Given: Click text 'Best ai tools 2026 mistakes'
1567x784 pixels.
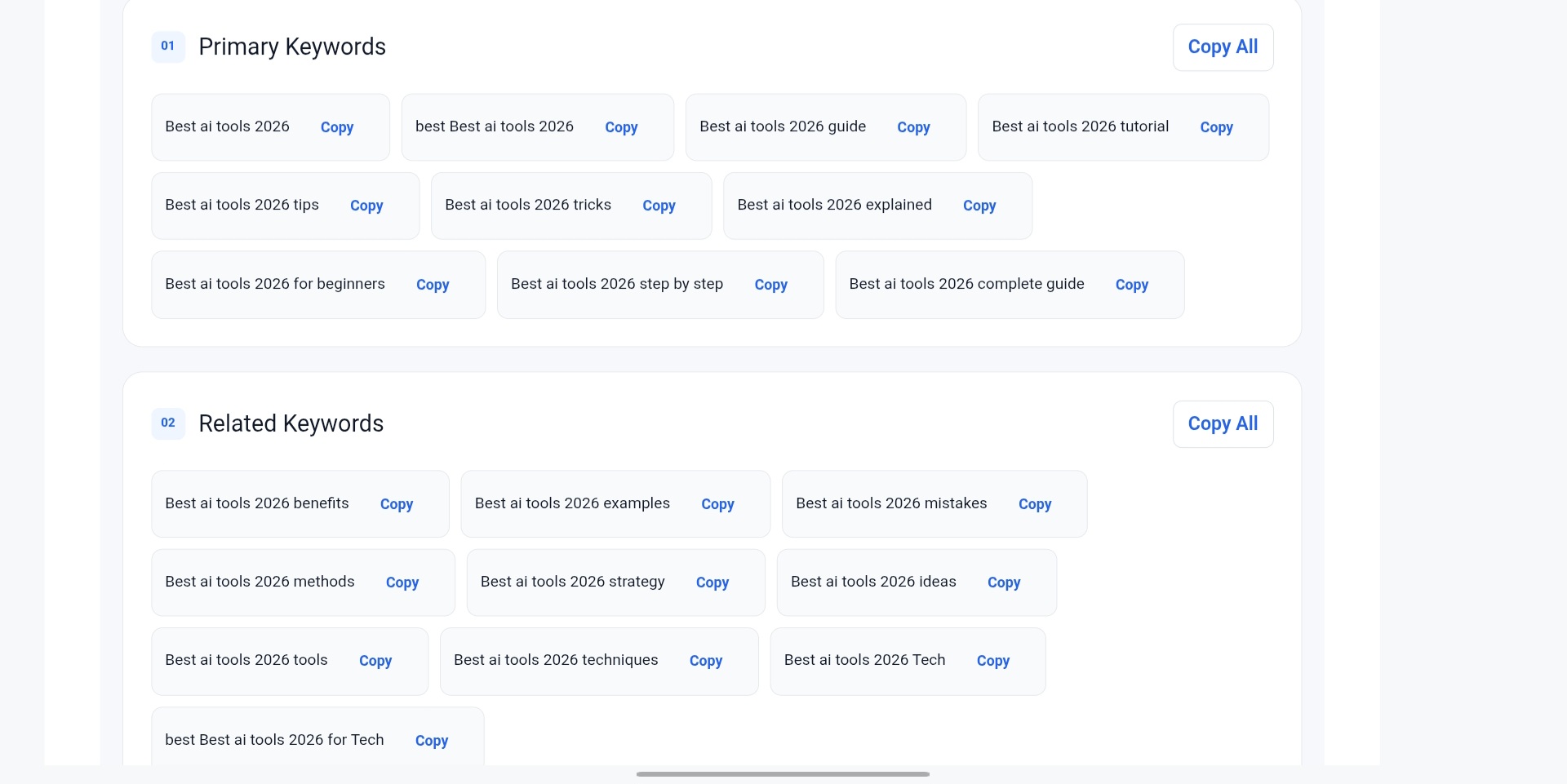Looking at the screenshot, I should [891, 503].
